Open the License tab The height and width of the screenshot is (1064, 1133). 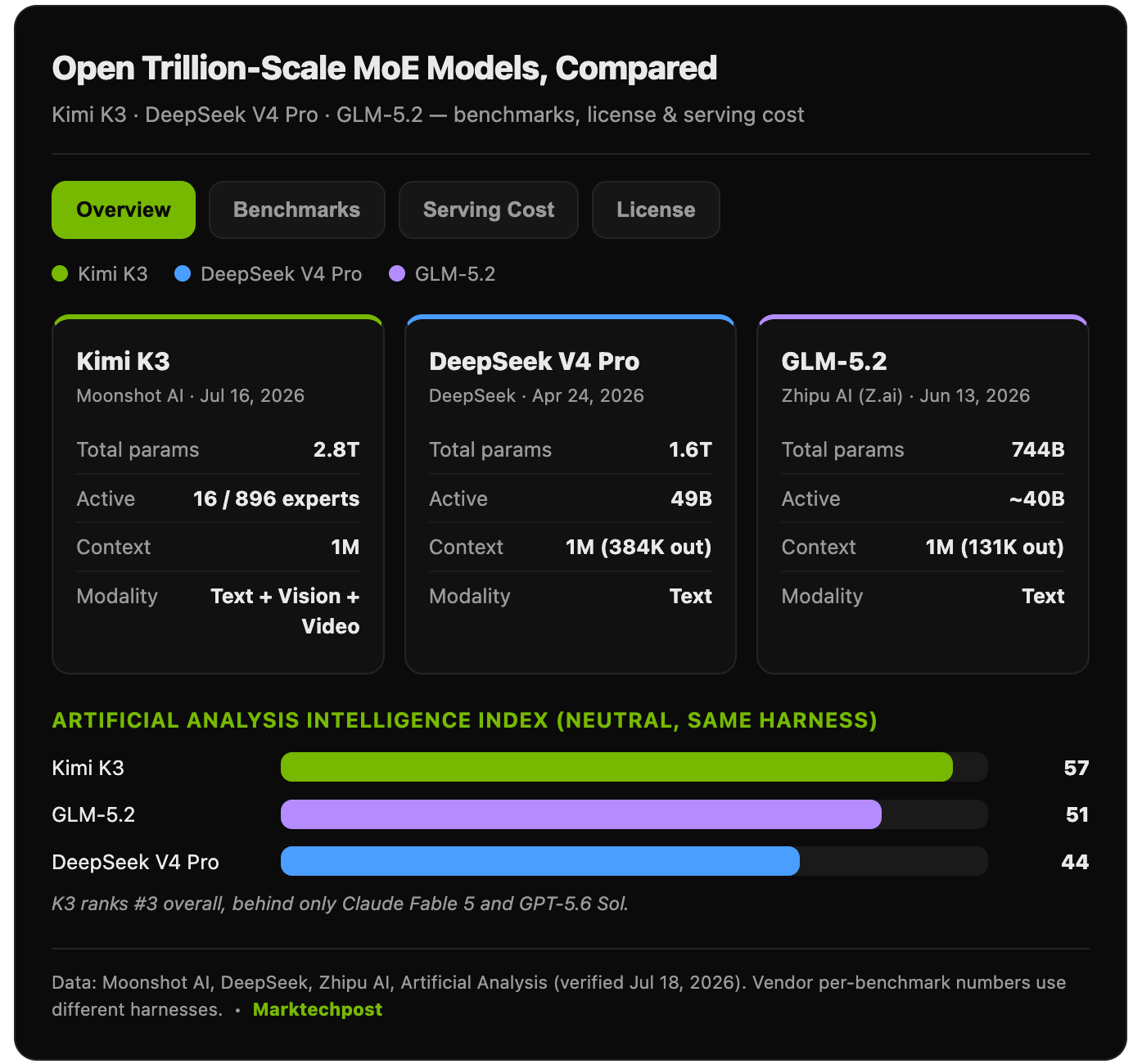(656, 210)
